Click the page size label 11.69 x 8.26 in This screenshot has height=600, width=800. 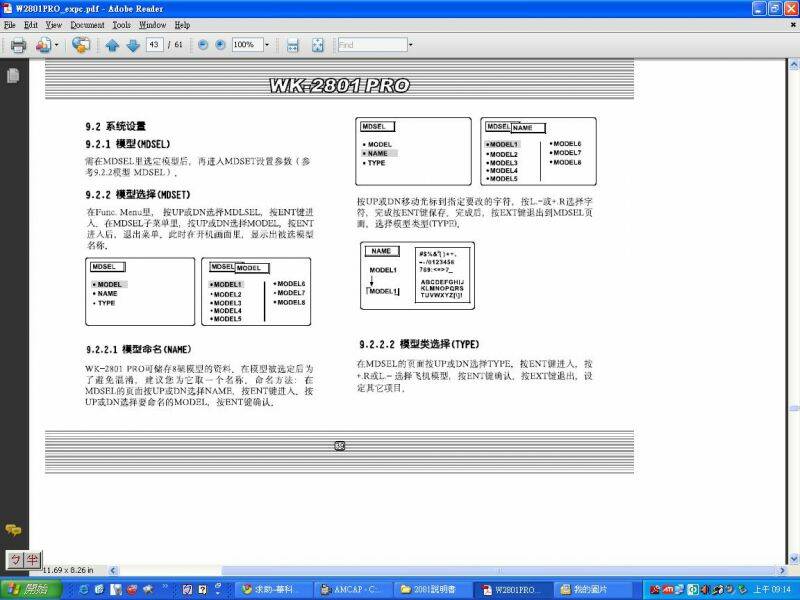67,570
